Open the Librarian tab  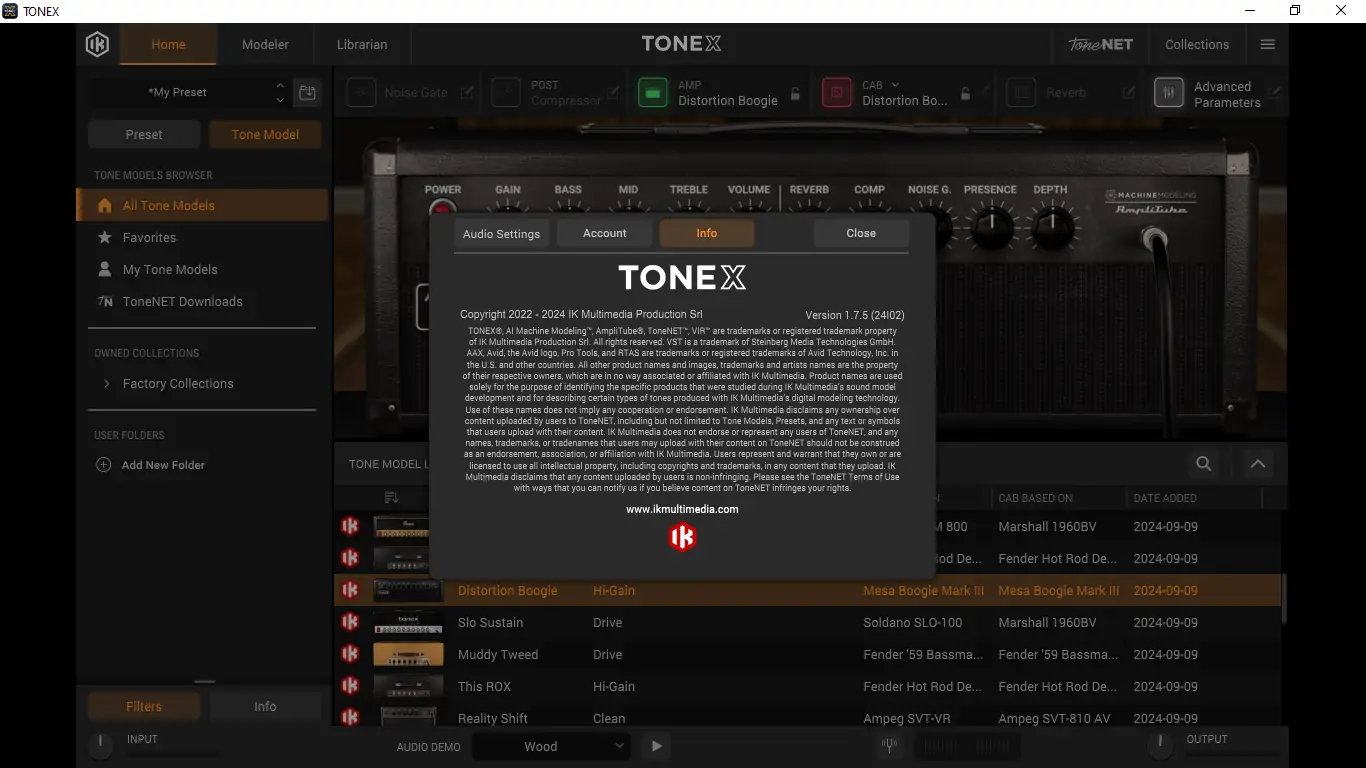click(362, 44)
